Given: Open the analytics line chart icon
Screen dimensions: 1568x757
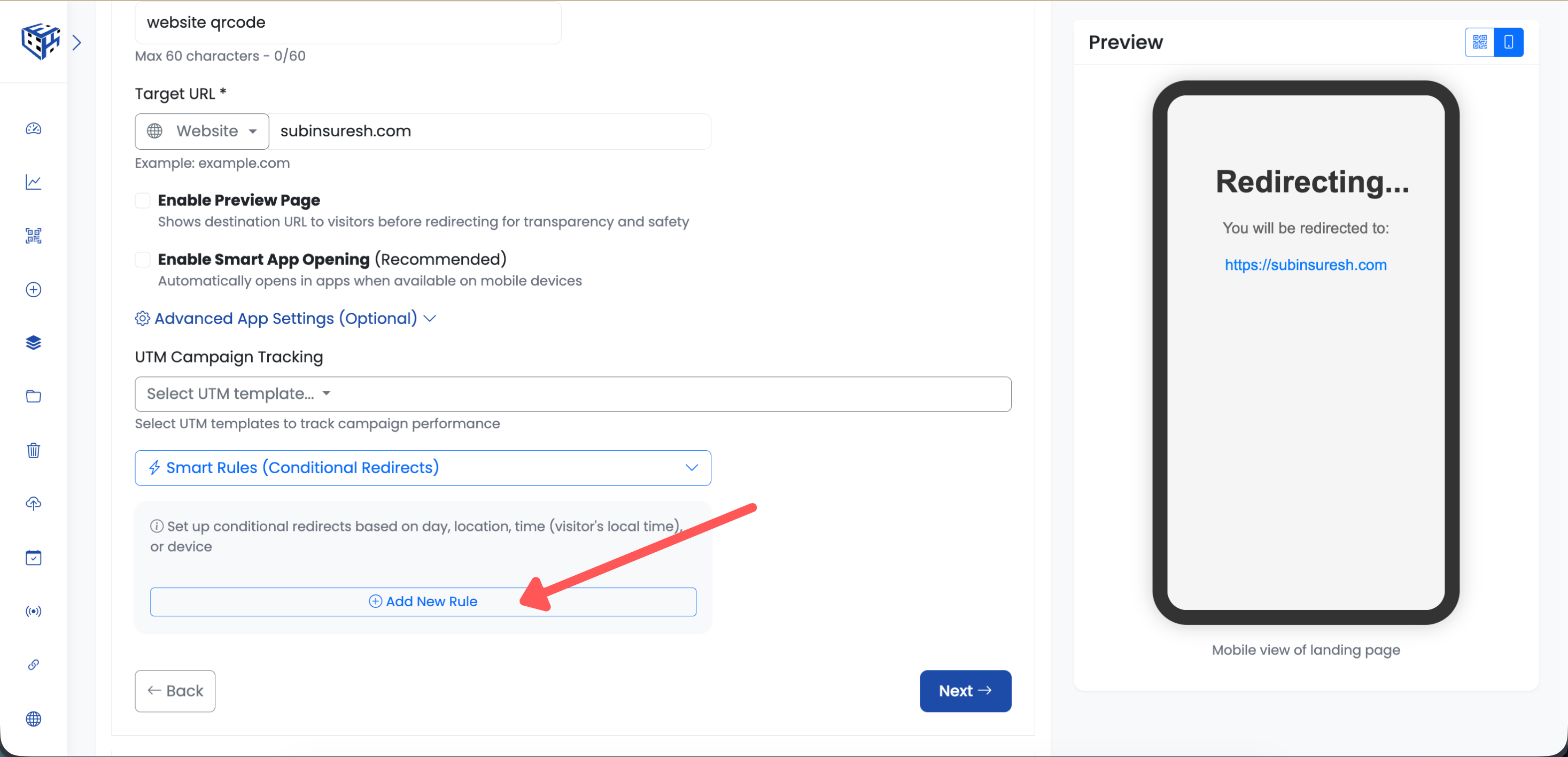Looking at the screenshot, I should pos(34,182).
